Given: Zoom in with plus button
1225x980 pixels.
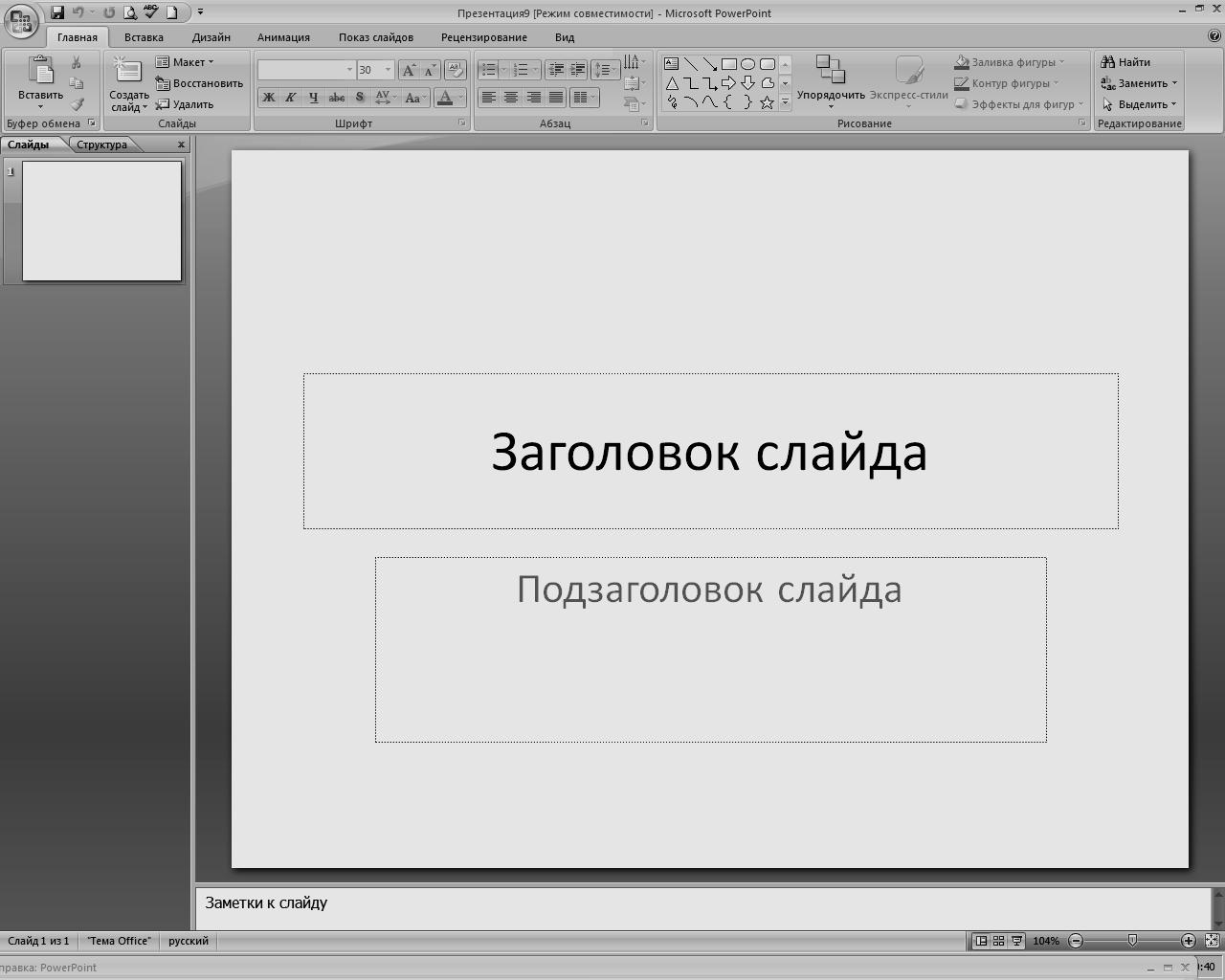Looking at the screenshot, I should (1188, 941).
